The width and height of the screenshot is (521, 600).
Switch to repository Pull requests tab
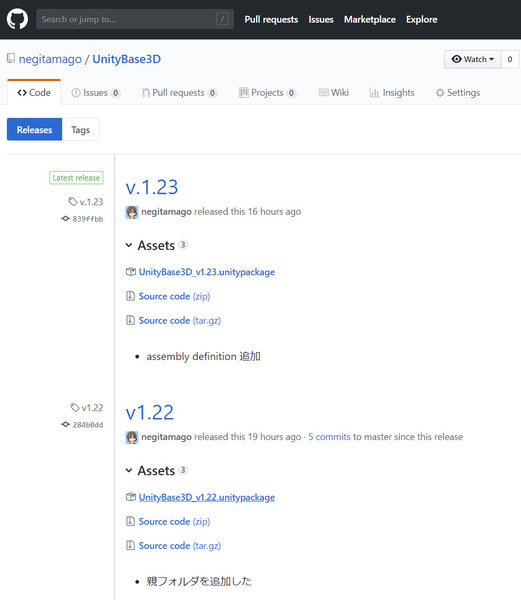(179, 93)
